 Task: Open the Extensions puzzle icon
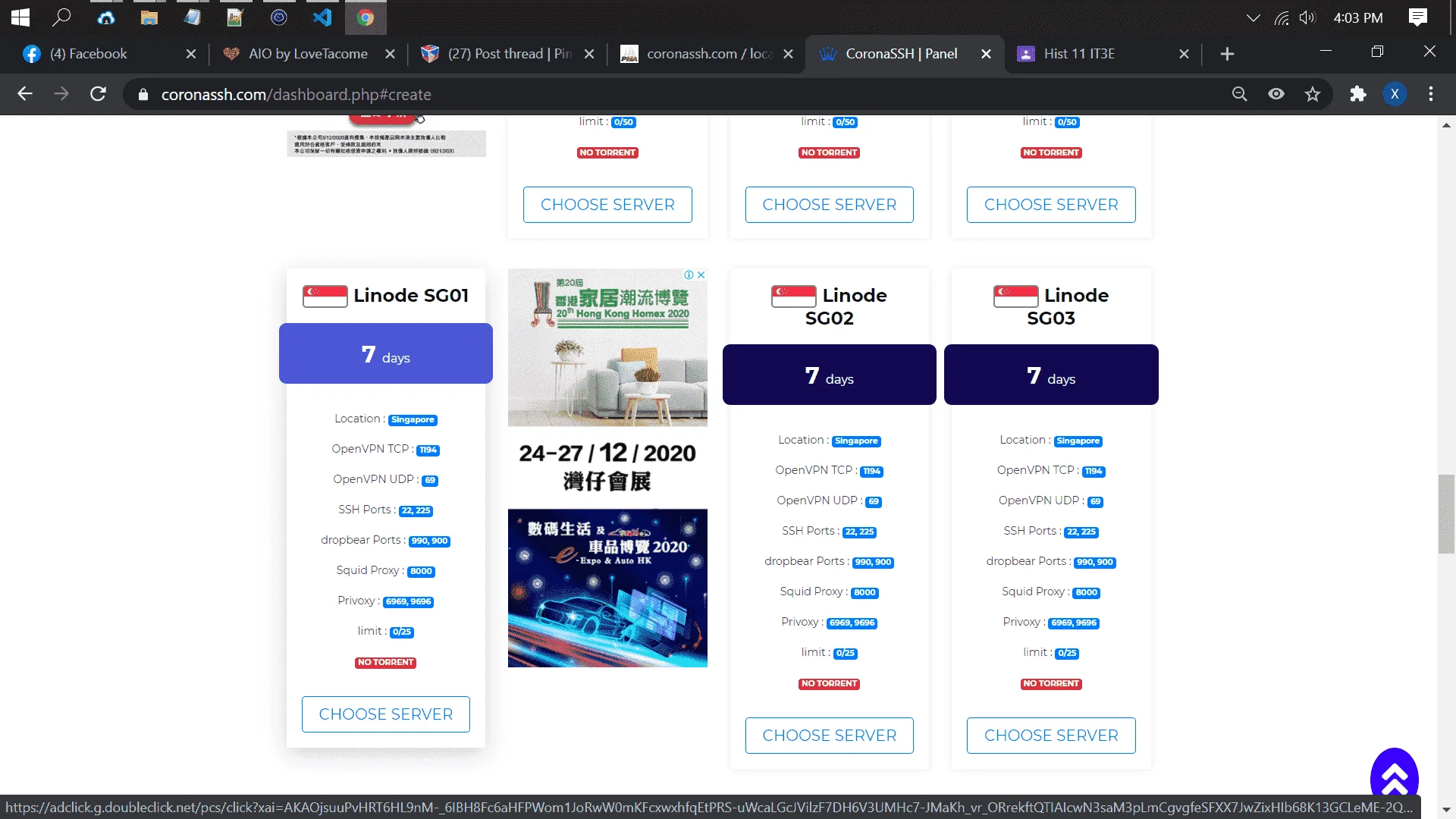point(1357,94)
